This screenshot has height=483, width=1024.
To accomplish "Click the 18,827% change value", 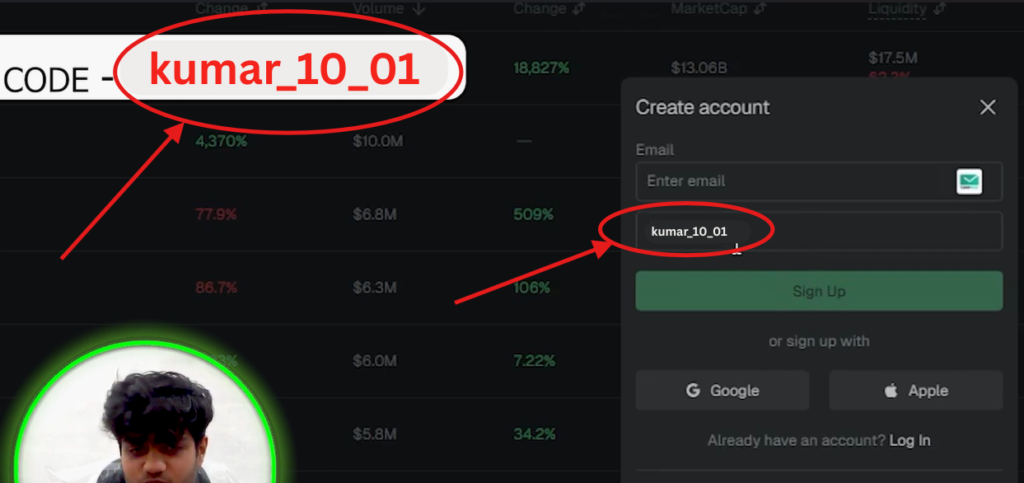I will point(541,68).
